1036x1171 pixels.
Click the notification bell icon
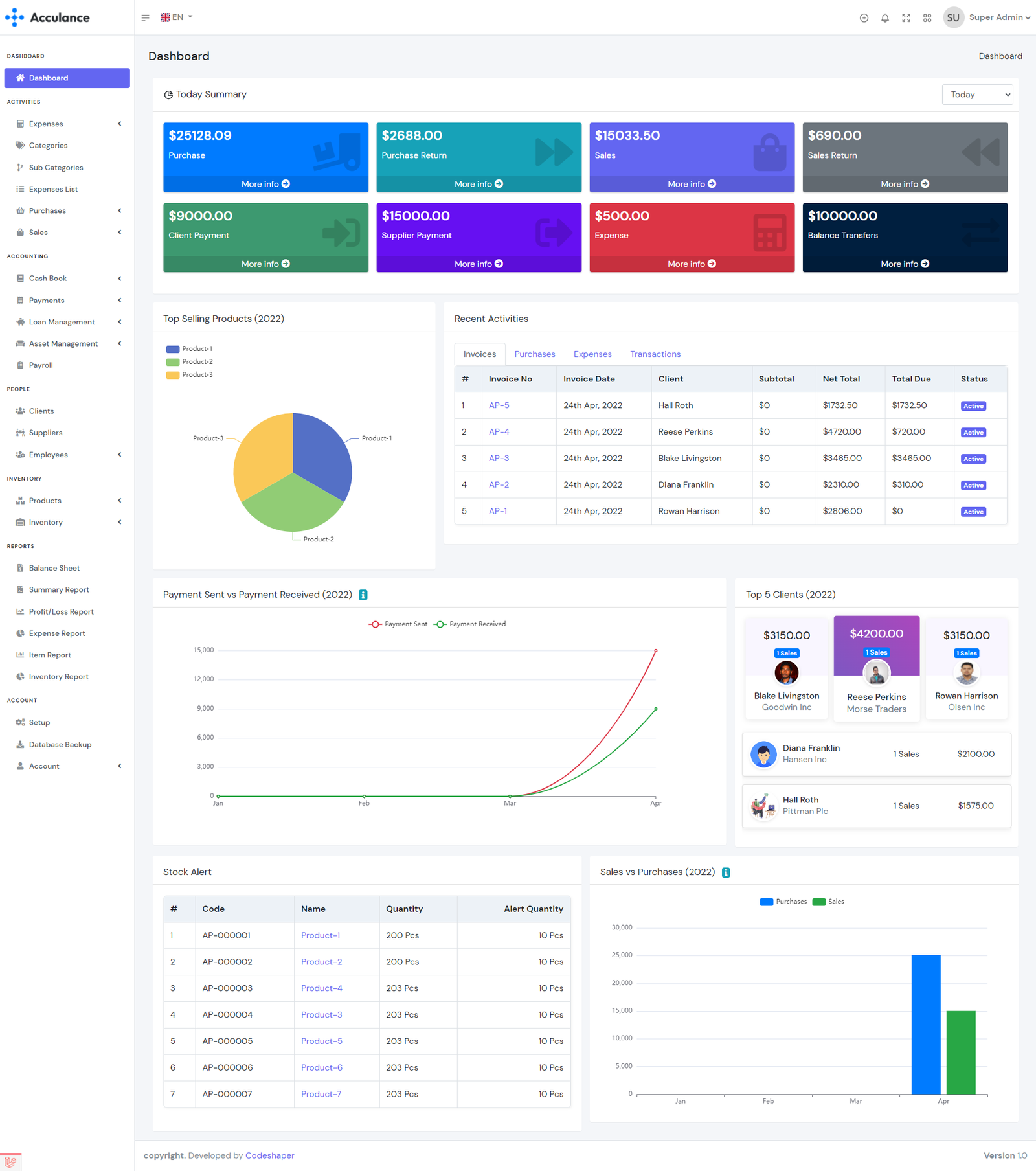[x=884, y=18]
